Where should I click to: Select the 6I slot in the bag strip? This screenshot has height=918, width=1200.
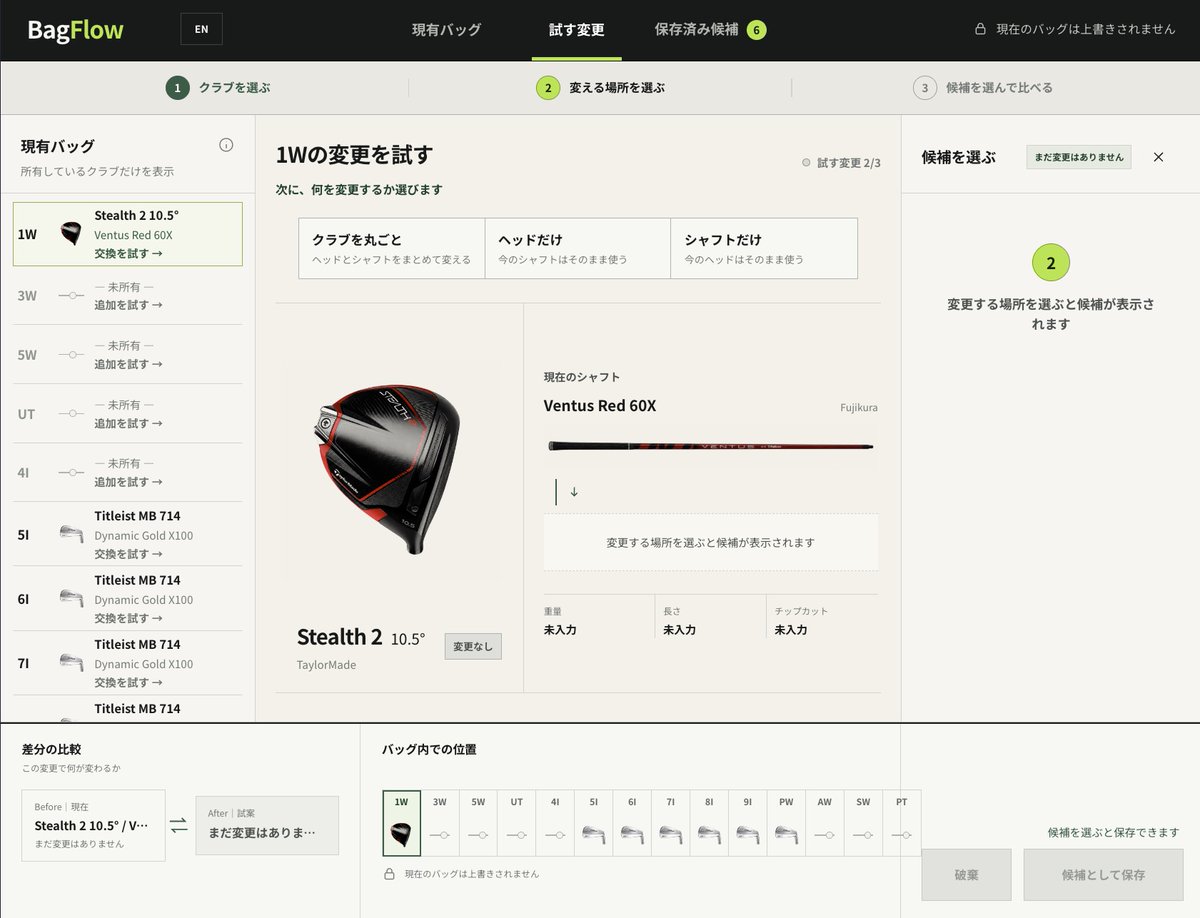(x=632, y=823)
